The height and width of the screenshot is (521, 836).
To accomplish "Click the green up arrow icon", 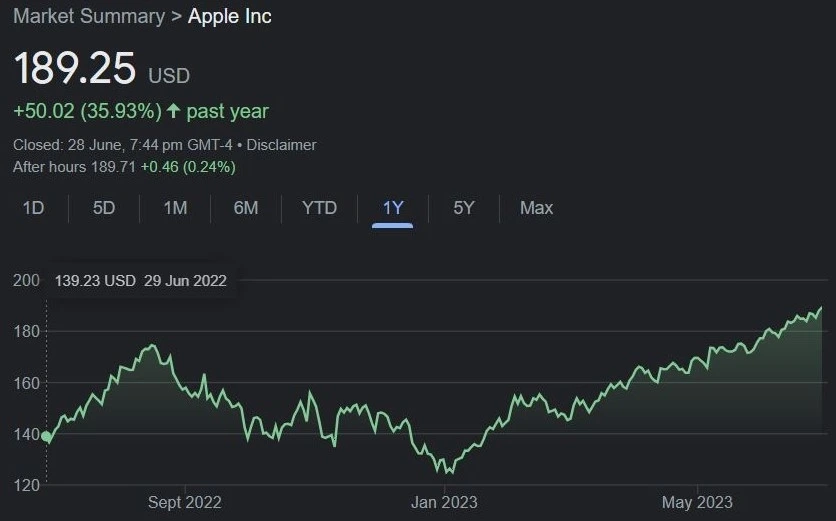I will [x=172, y=111].
